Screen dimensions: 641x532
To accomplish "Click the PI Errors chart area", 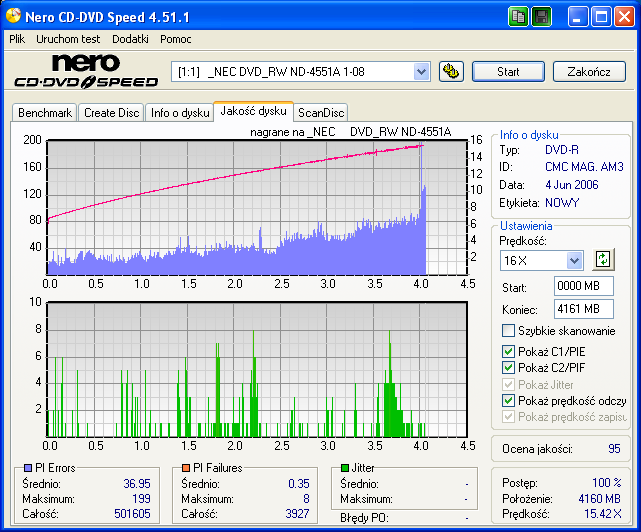I will coord(257,207).
